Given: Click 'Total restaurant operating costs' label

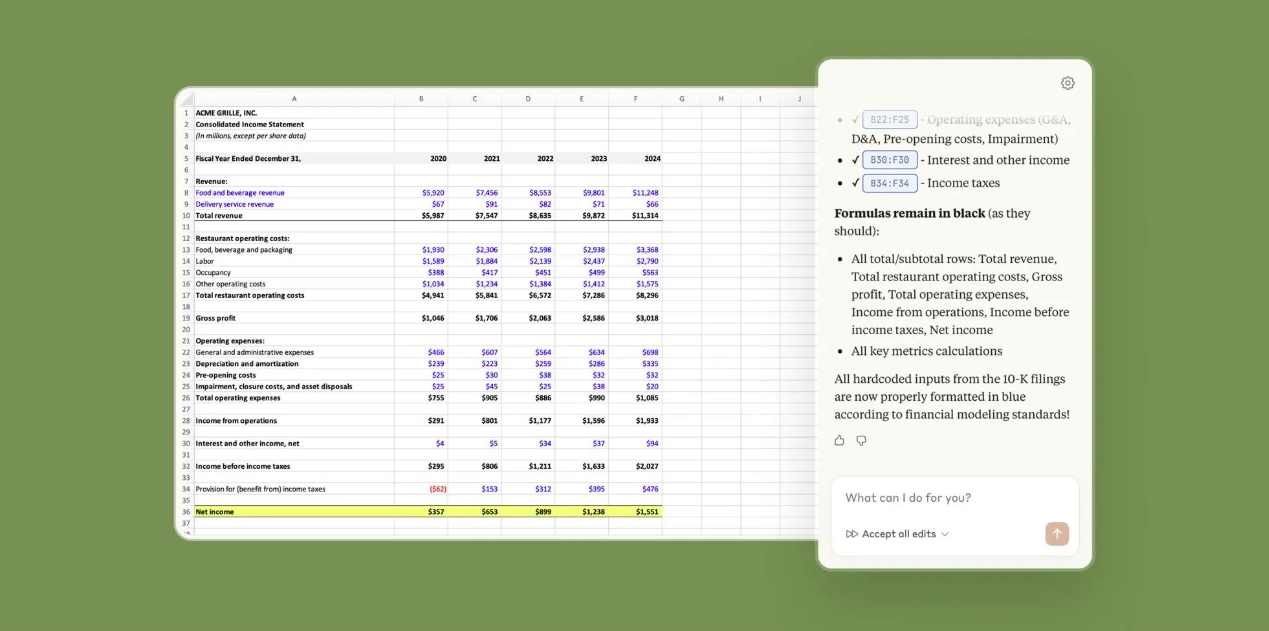Looking at the screenshot, I should tap(250, 295).
